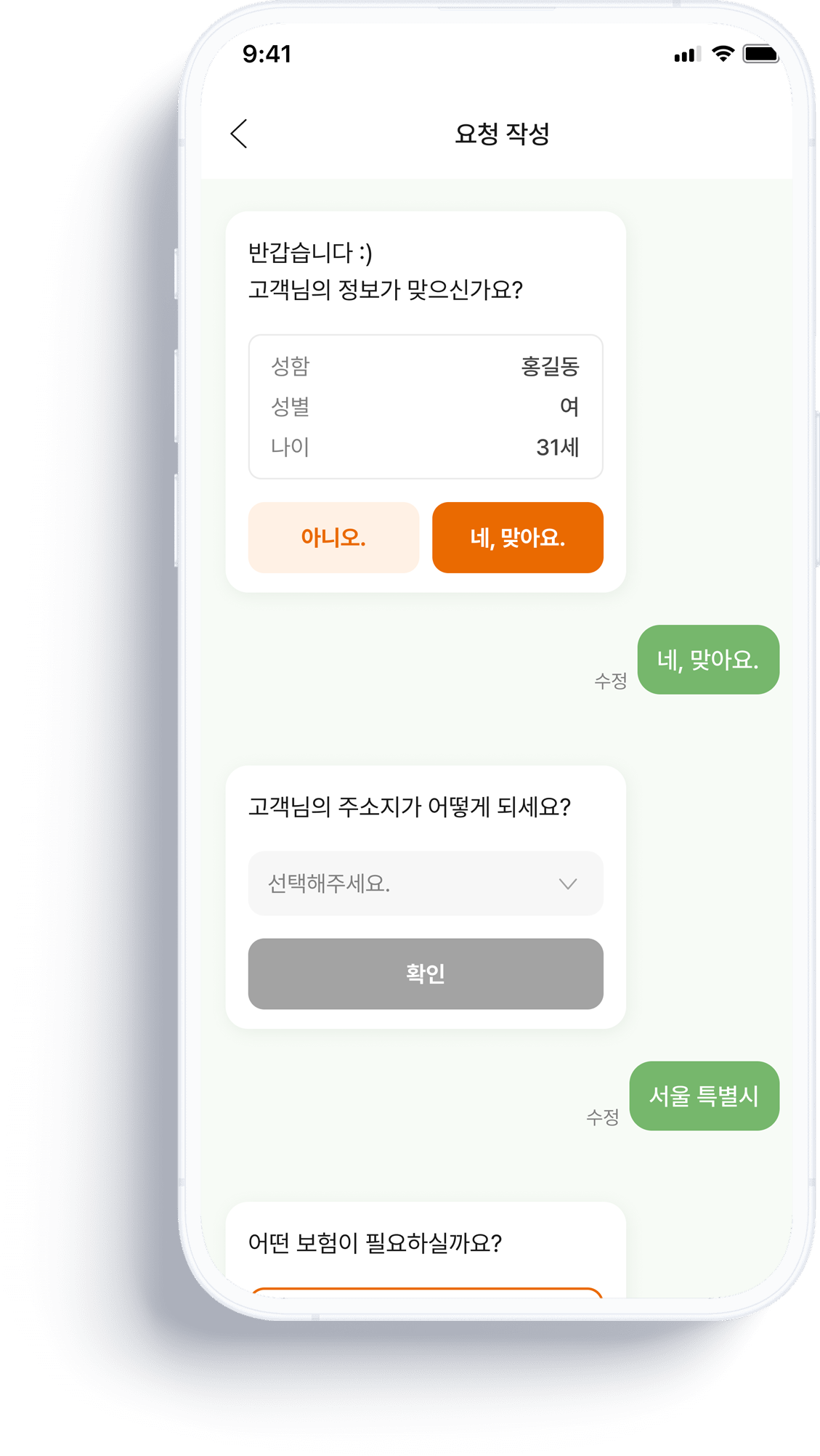This screenshot has width=820, height=1456.
Task: Select the 성별 여 info row
Action: (x=426, y=407)
